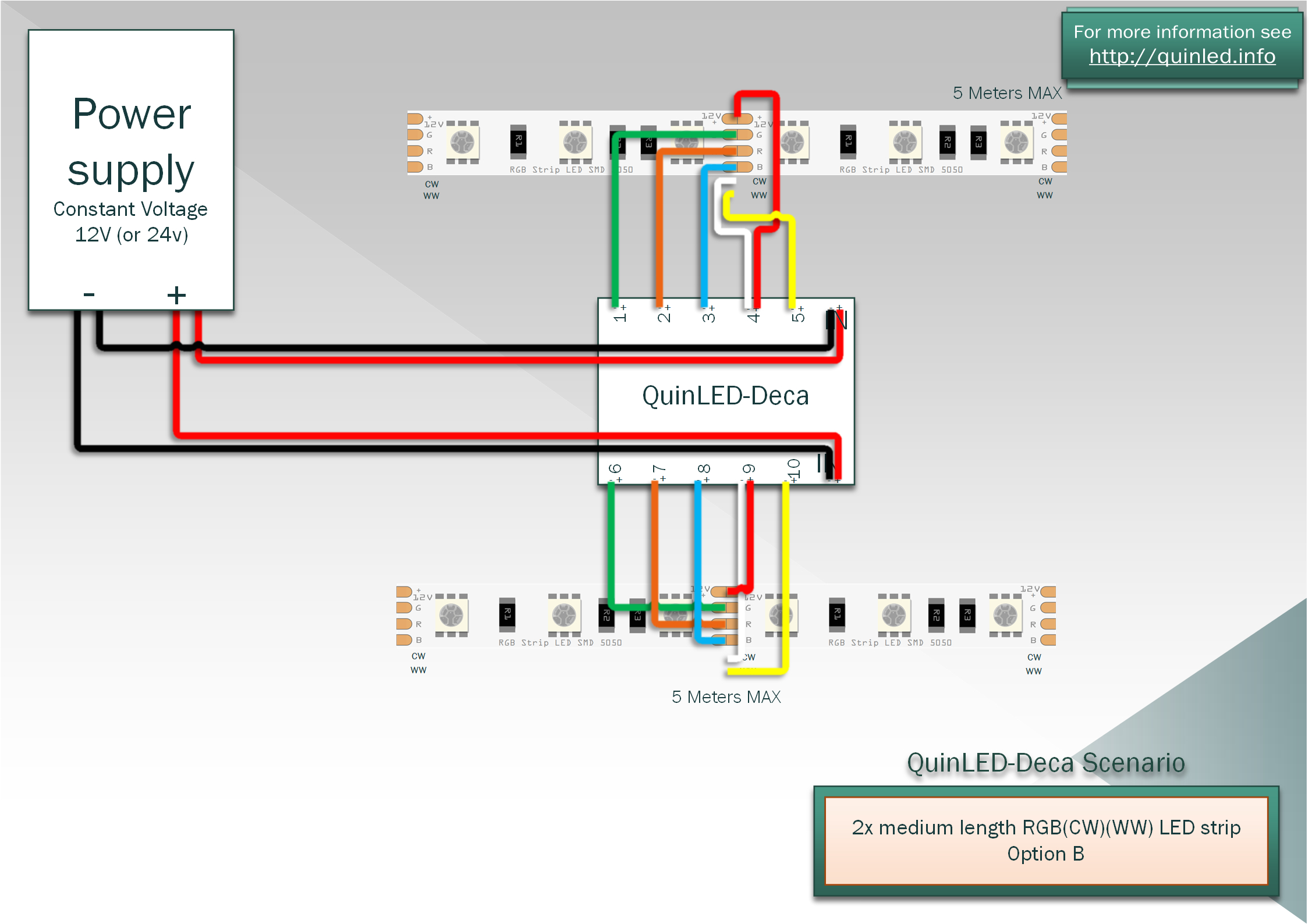Click the Option B scenario description box
This screenshot has width=1312, height=924.
pos(1045,840)
